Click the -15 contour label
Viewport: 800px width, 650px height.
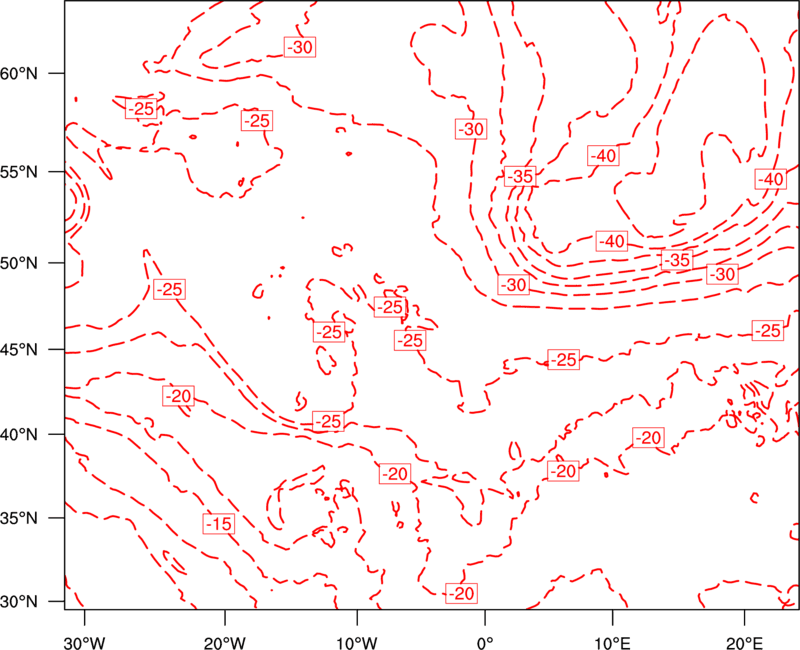tap(219, 523)
